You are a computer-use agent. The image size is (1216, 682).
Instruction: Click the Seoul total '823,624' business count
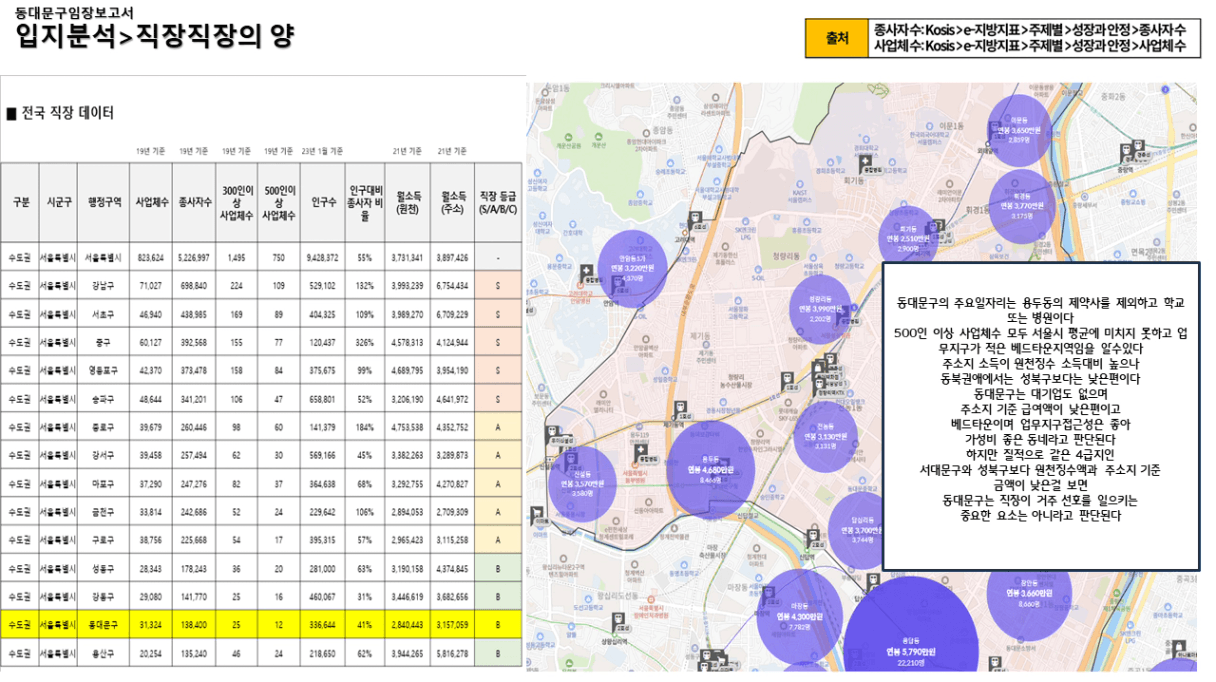(x=151, y=258)
